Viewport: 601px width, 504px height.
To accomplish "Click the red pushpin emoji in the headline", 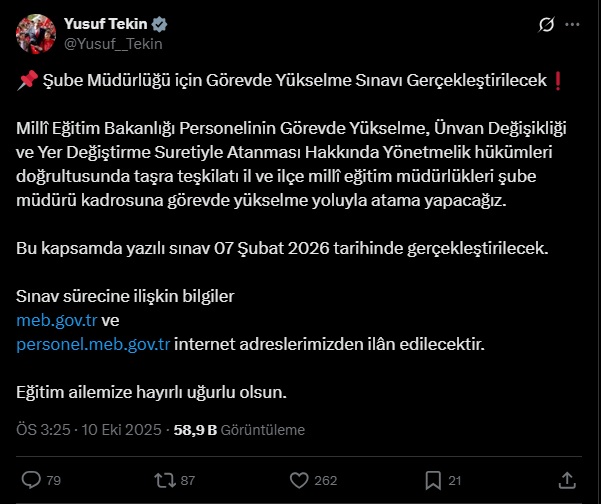I will click(28, 82).
